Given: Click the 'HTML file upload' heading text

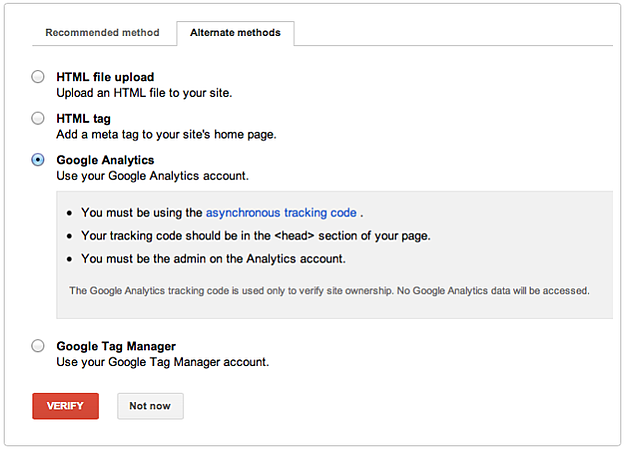Looking at the screenshot, I should pos(105,77).
